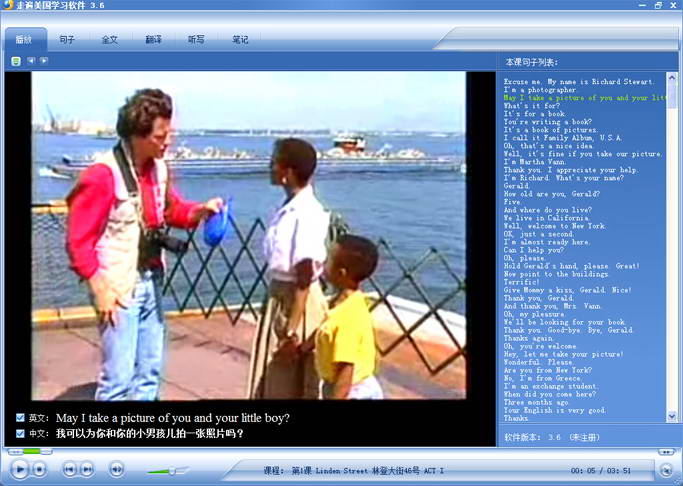Select sentence 'No, I'm from Greece.'

click(x=542, y=378)
